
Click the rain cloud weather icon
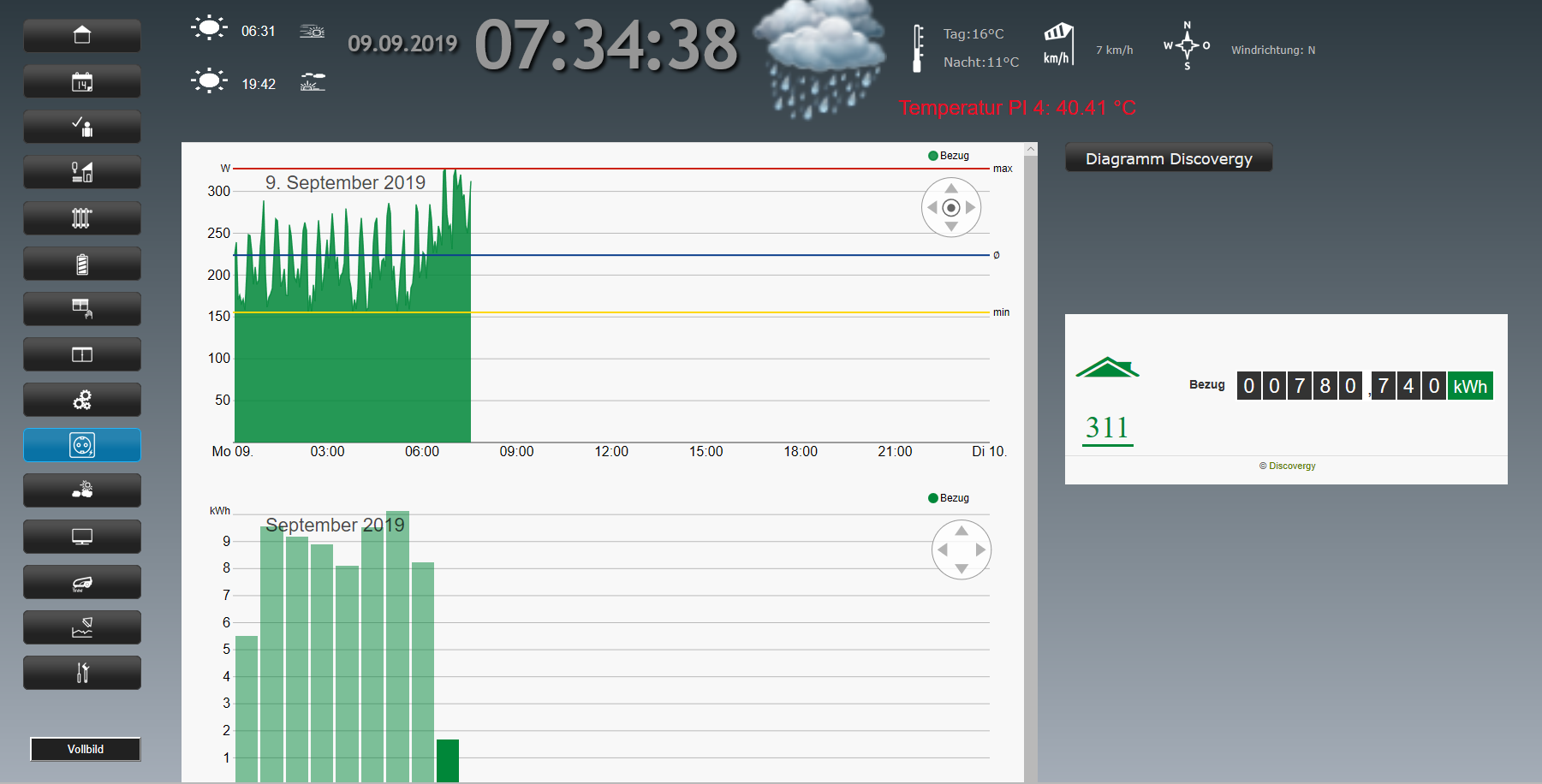(x=822, y=60)
